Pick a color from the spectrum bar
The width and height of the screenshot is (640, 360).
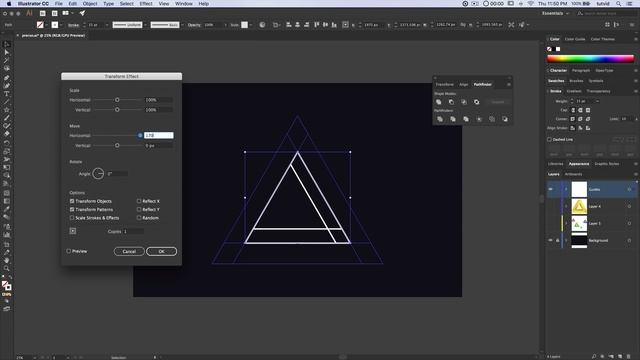tap(590, 59)
